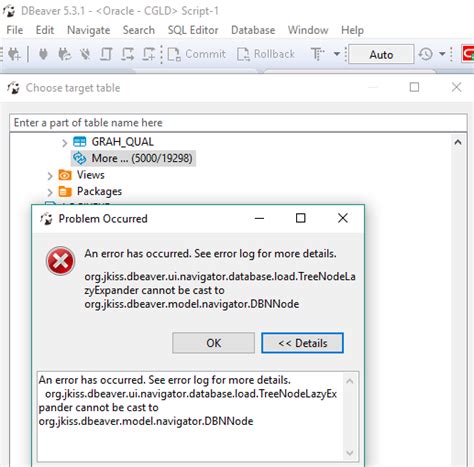Click the Connect plug toolbar icon
Screen dimensions: 474x467
point(43,54)
